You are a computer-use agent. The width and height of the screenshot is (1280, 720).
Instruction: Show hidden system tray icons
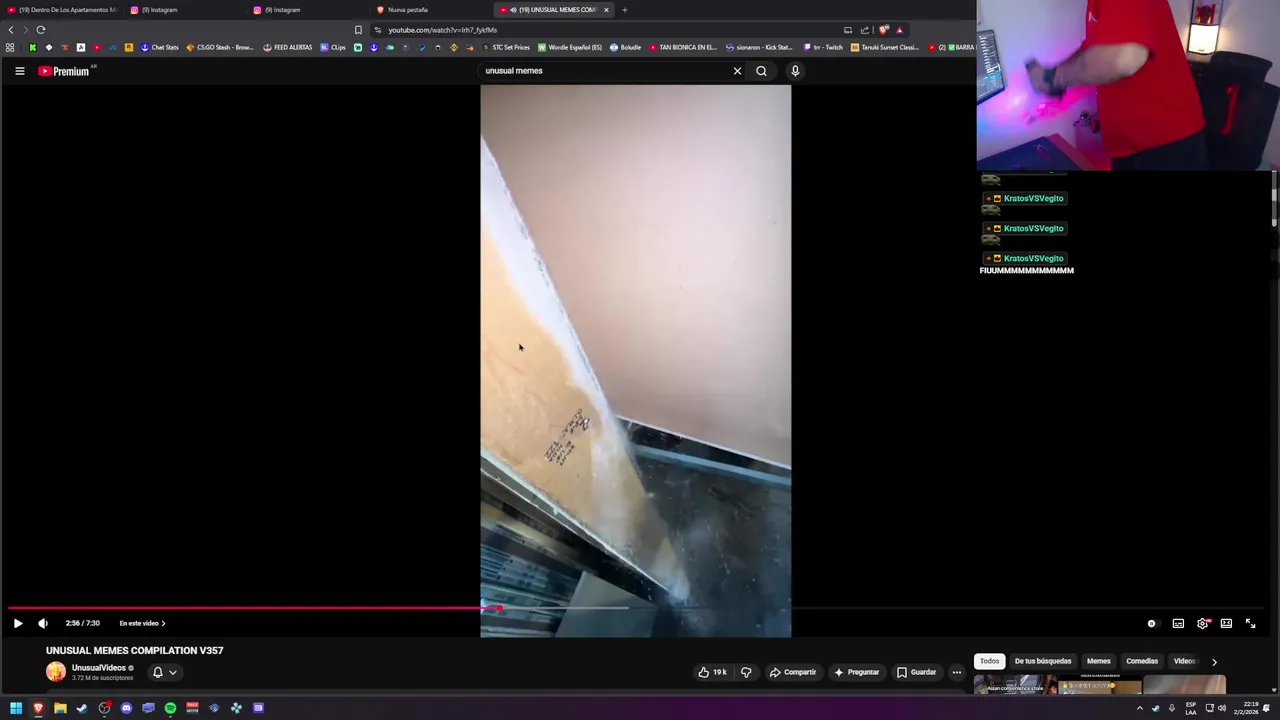pyautogui.click(x=1139, y=708)
